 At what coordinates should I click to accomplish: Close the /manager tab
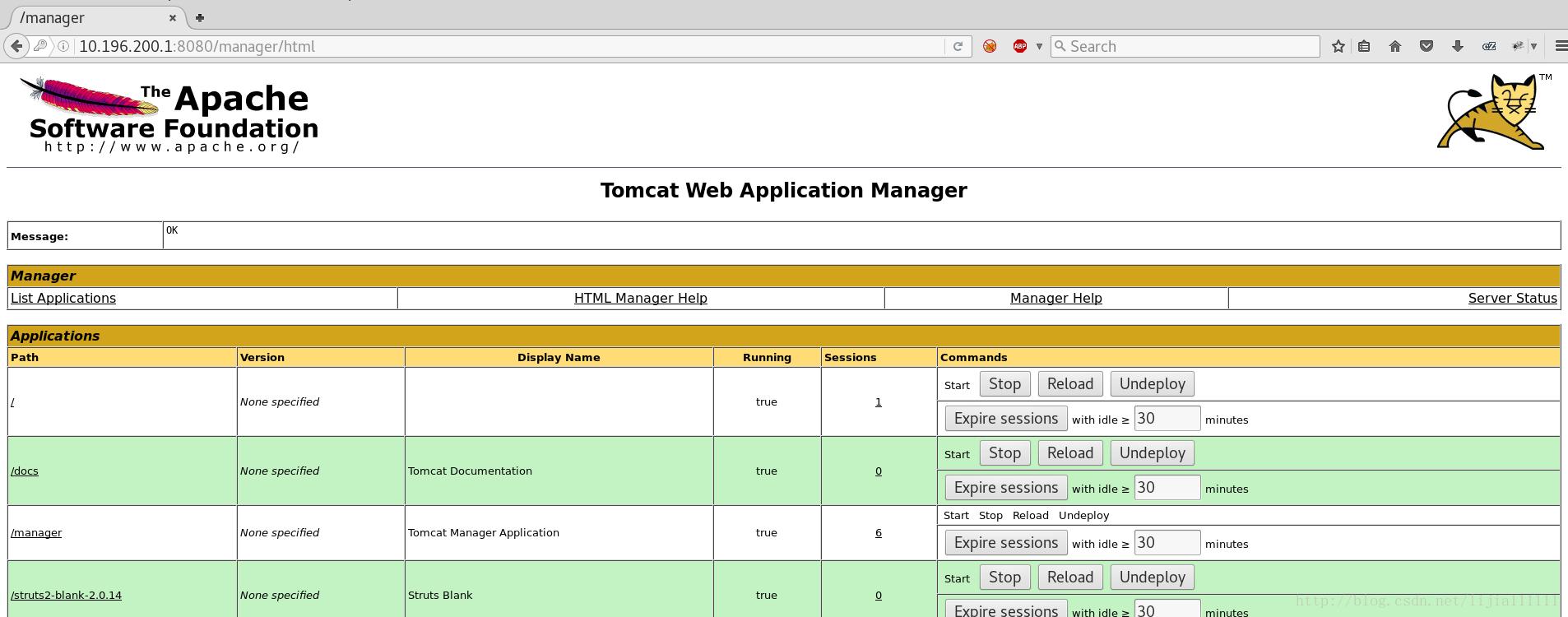[172, 17]
